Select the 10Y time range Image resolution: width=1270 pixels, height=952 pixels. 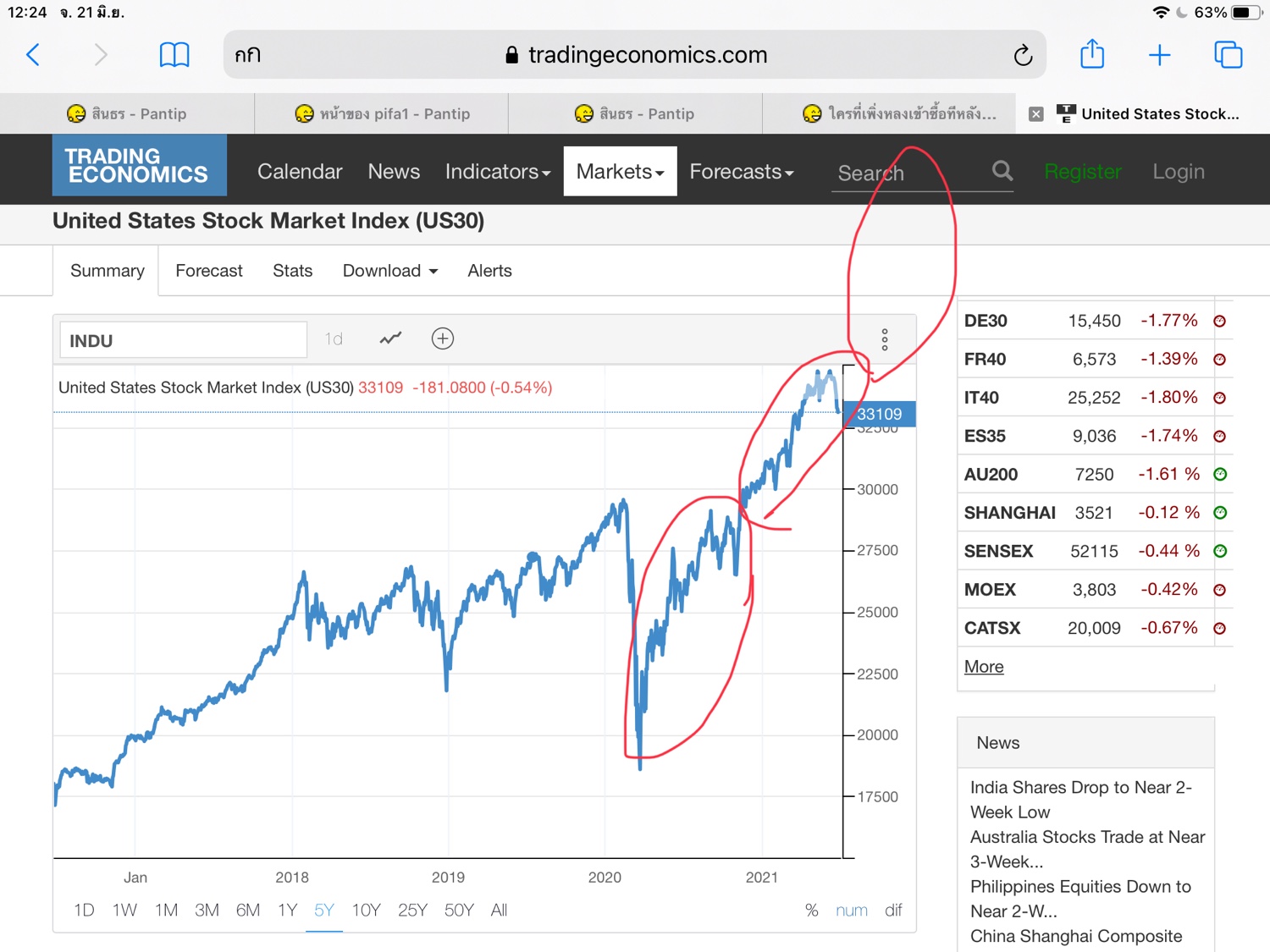tap(366, 911)
